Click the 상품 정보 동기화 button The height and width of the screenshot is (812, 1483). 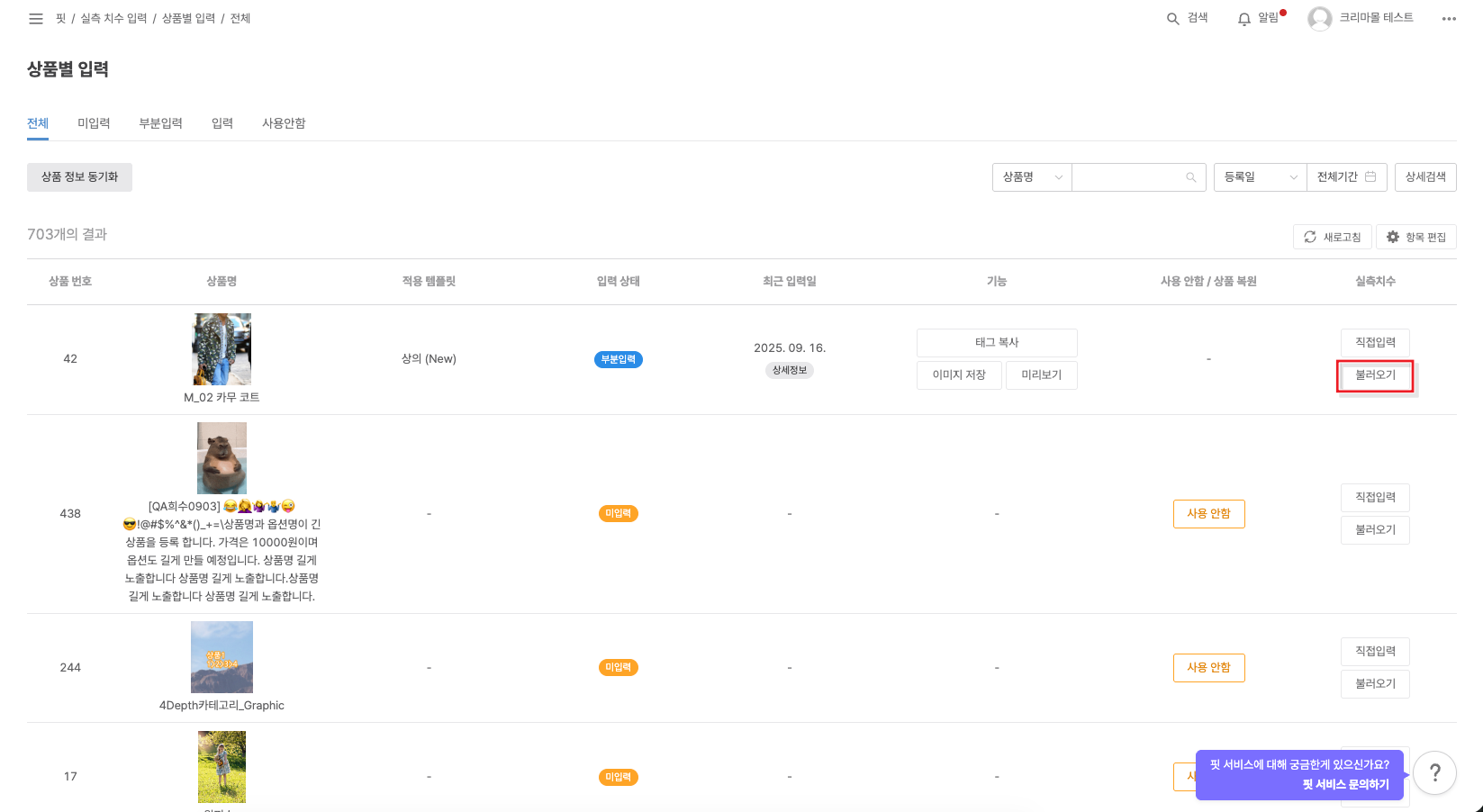(x=79, y=177)
